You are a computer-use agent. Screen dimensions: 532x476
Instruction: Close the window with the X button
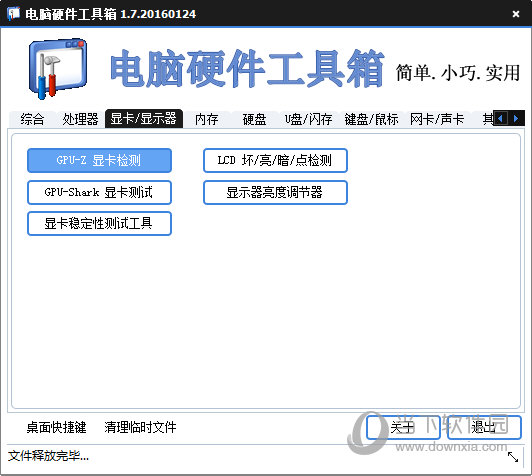(x=516, y=14)
